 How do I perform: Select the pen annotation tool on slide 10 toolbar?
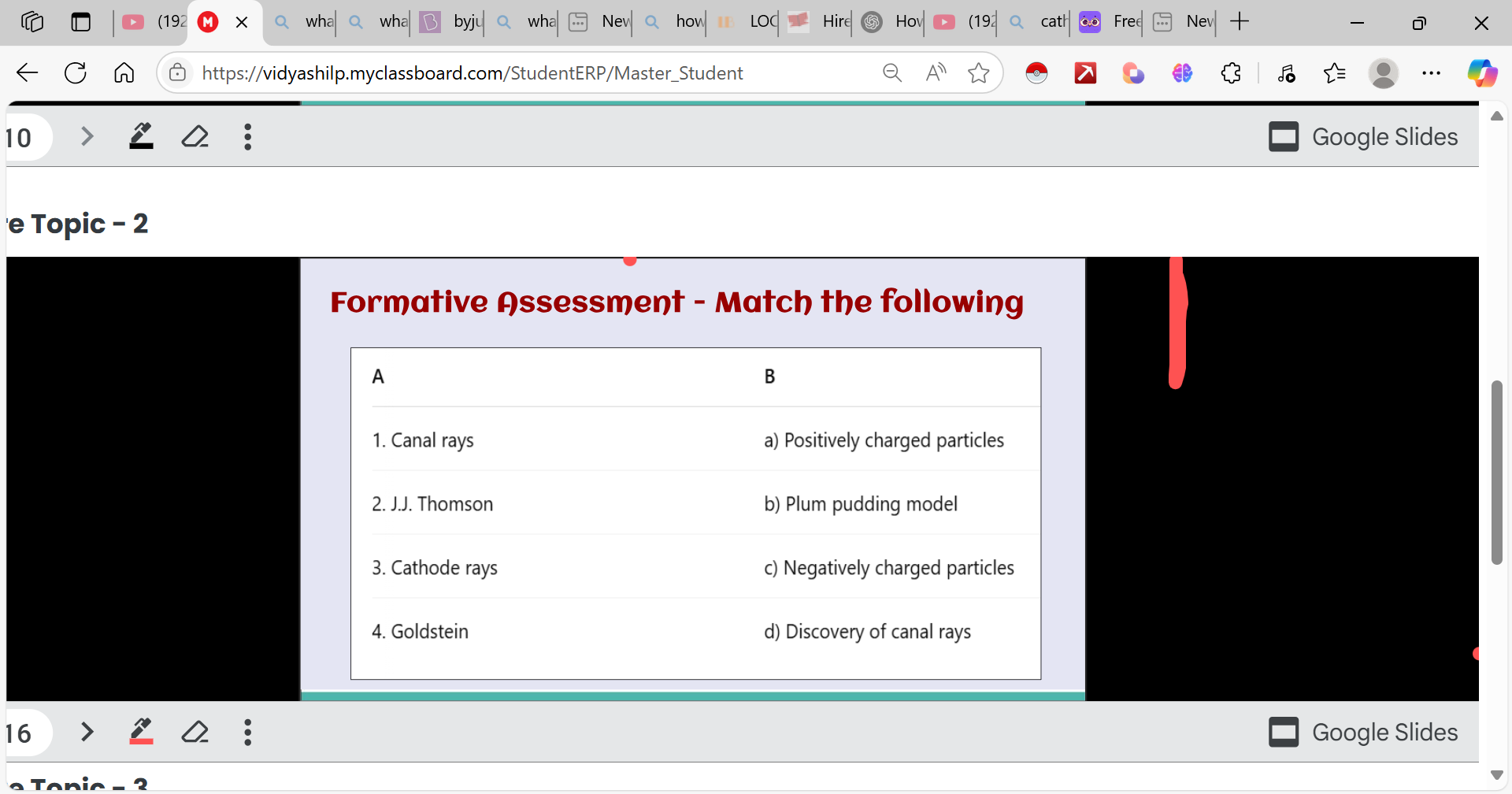click(x=141, y=136)
